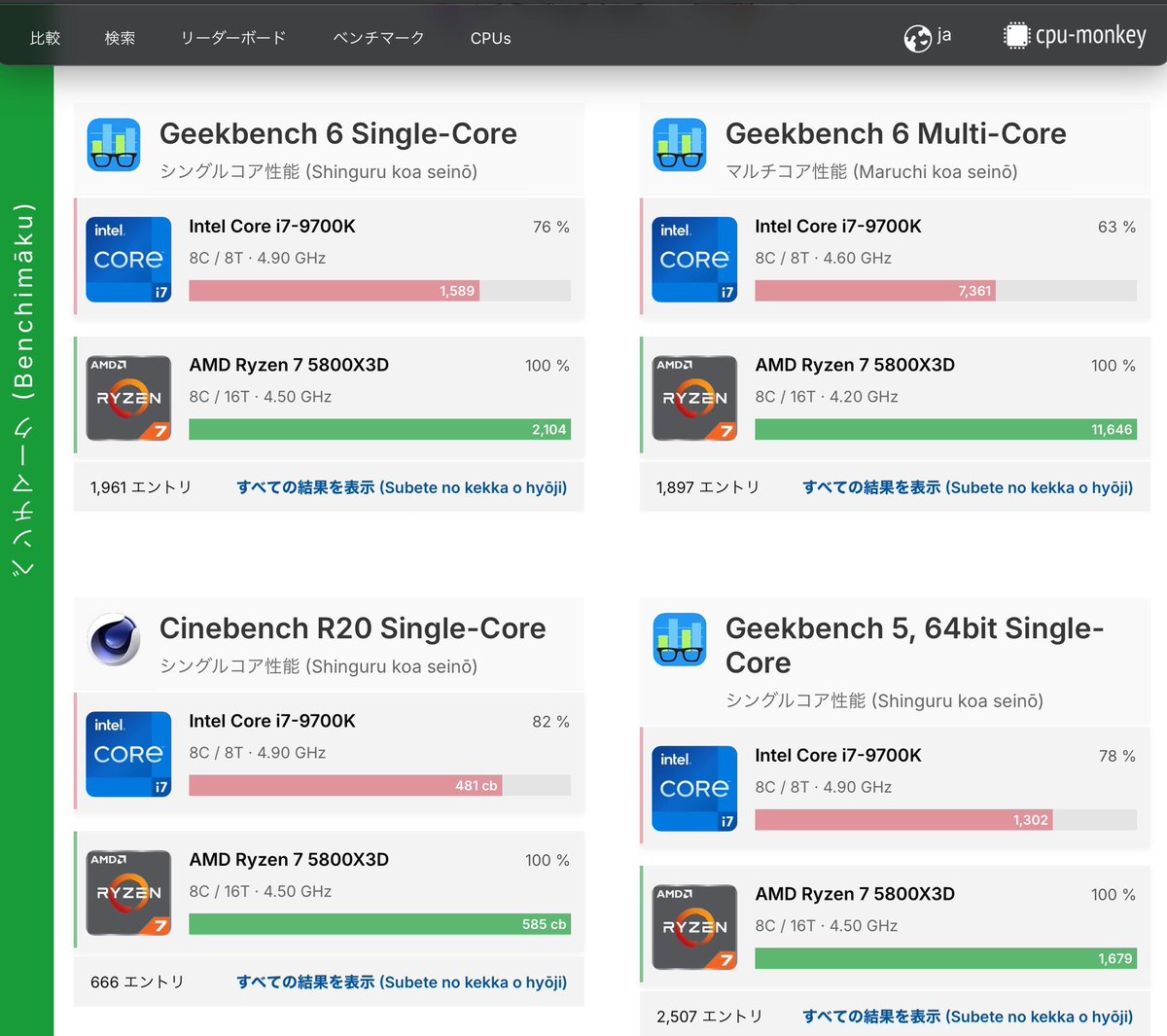1167x1036 pixels.
Task: Click the Cinebench R20 Single-Core heading
Action: tap(353, 628)
